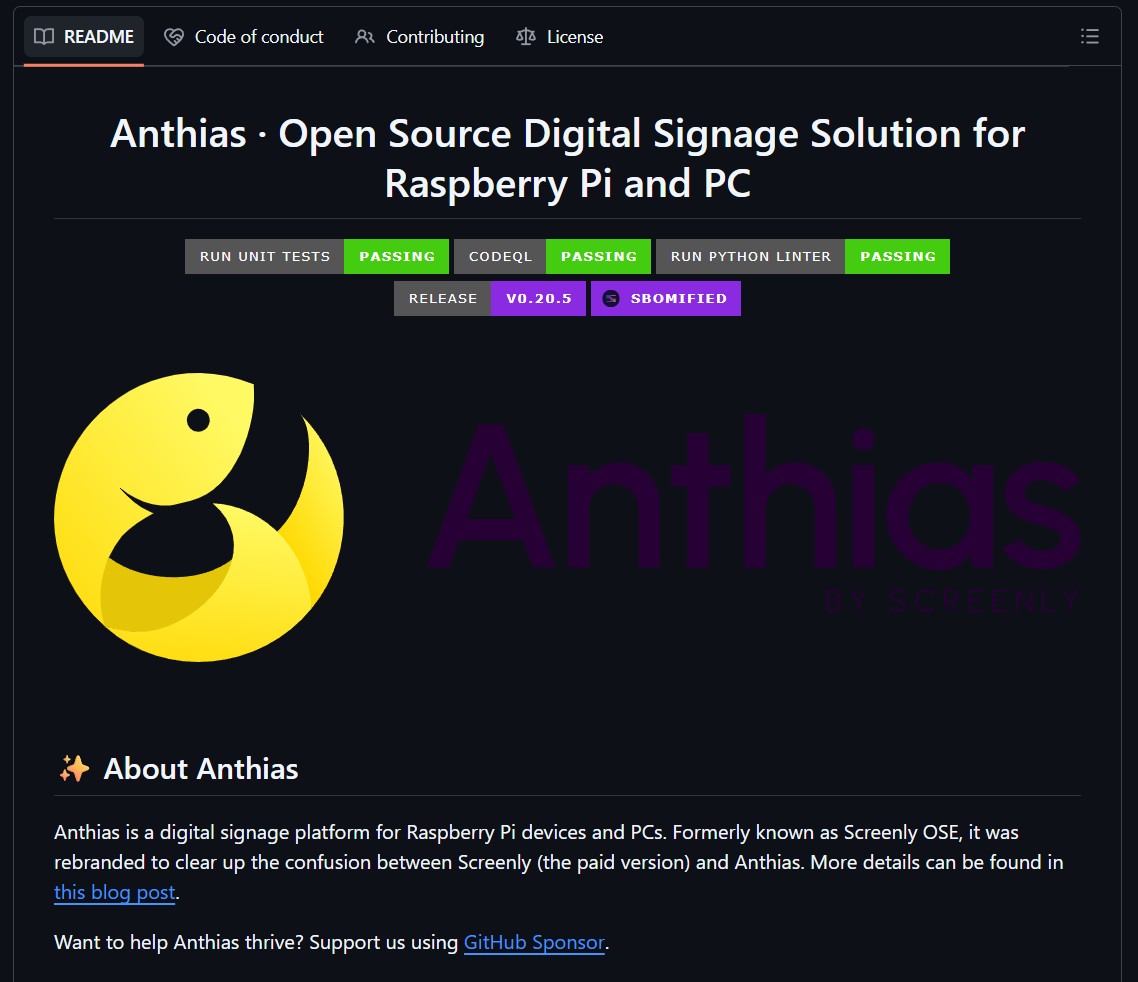Open the Contributing tab
Screen dimensions: 1138x982
[x=419, y=36]
